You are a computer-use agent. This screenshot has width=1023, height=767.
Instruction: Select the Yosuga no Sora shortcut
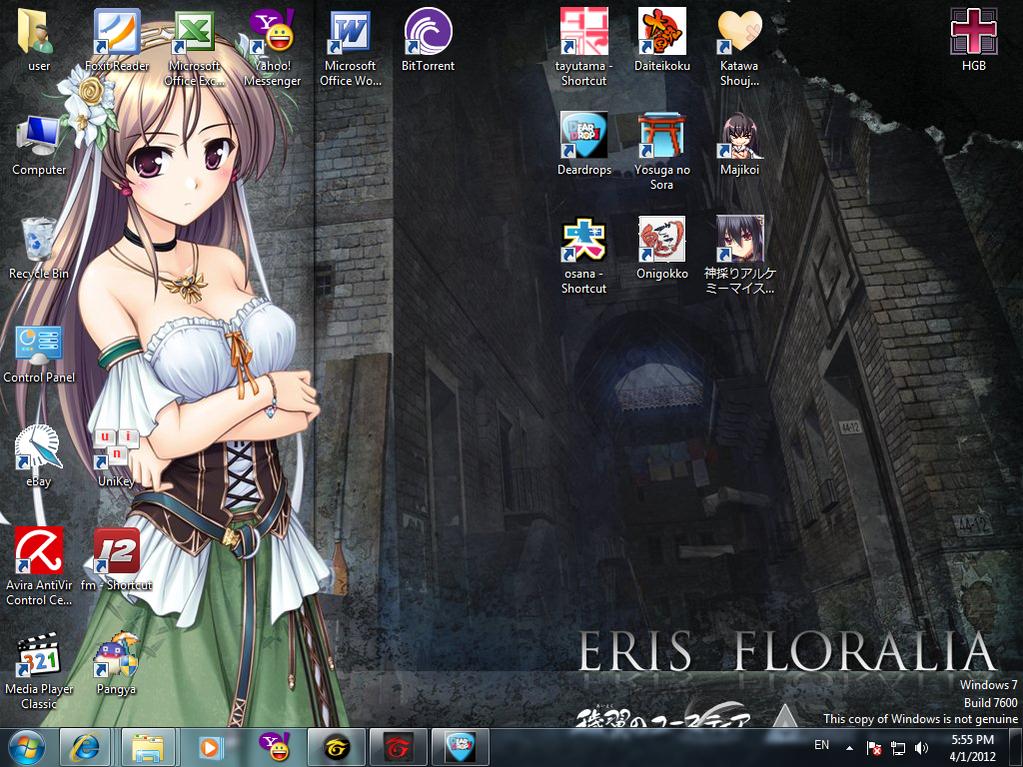(x=661, y=136)
